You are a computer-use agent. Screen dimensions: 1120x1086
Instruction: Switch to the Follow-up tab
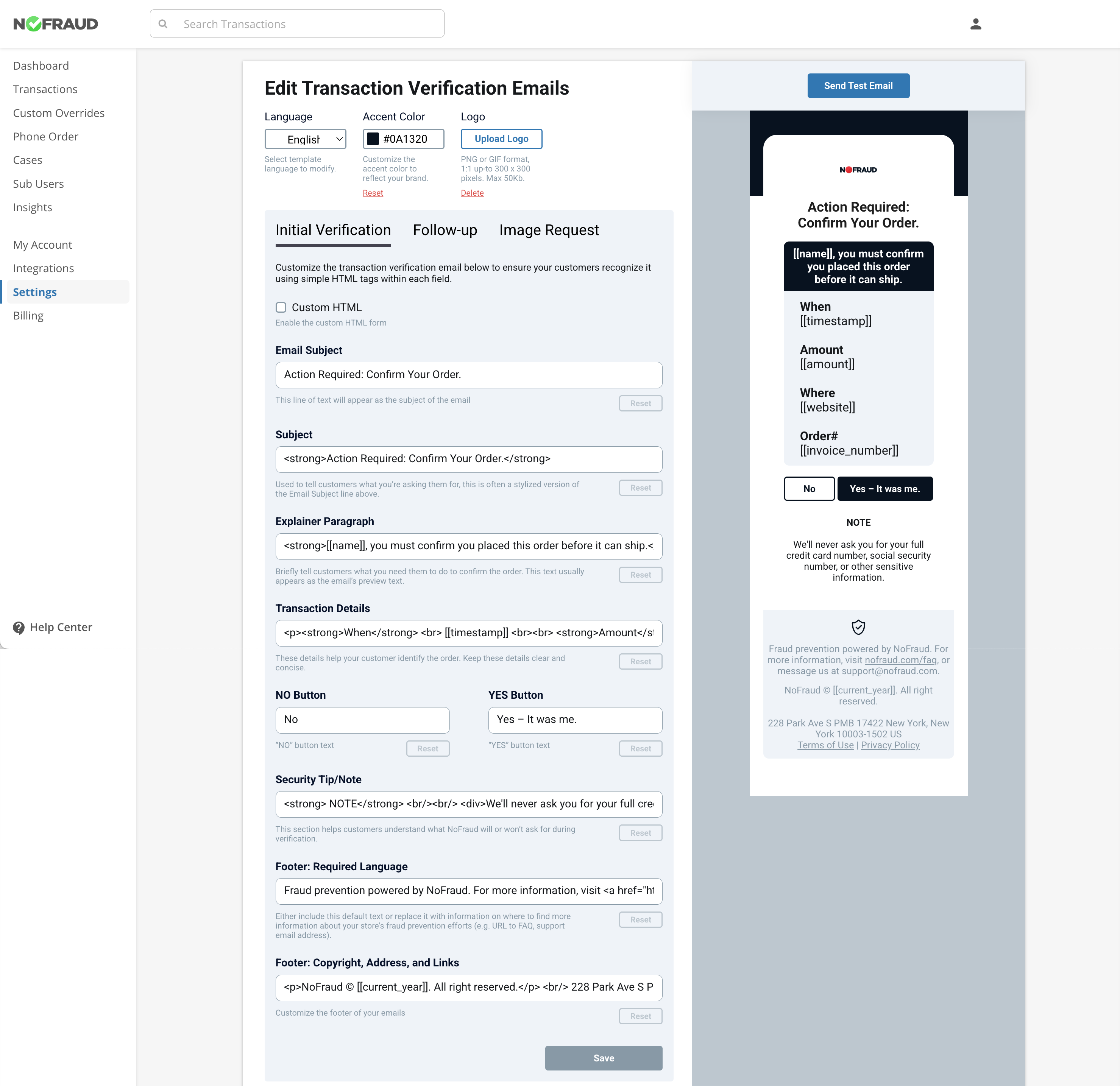tap(445, 230)
